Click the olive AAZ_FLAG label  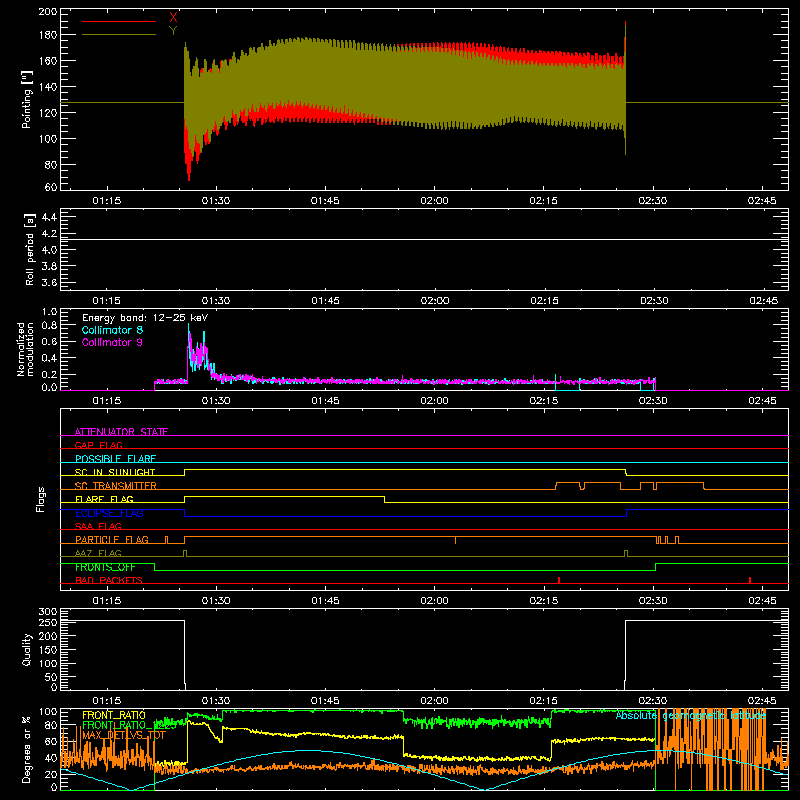(98, 553)
